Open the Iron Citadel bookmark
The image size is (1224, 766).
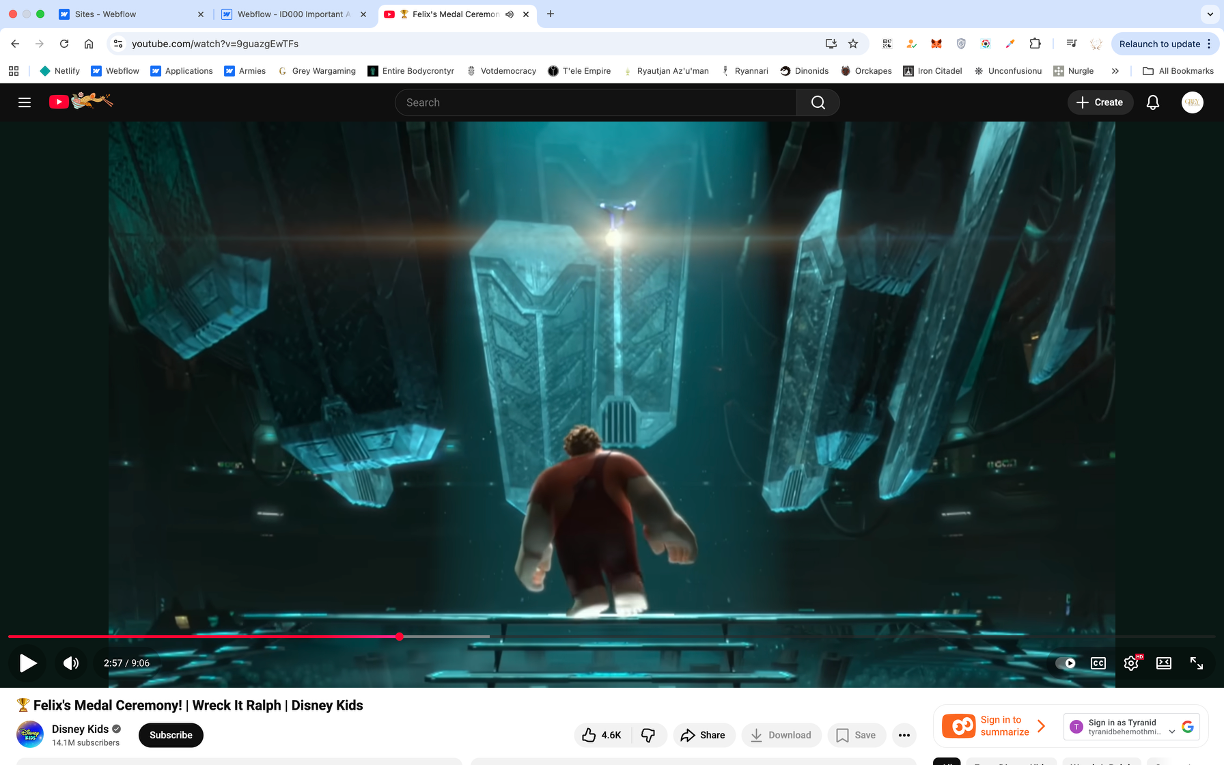click(x=933, y=71)
